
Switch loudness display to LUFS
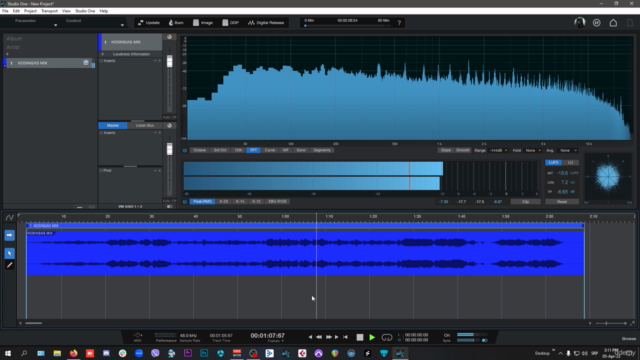point(553,162)
